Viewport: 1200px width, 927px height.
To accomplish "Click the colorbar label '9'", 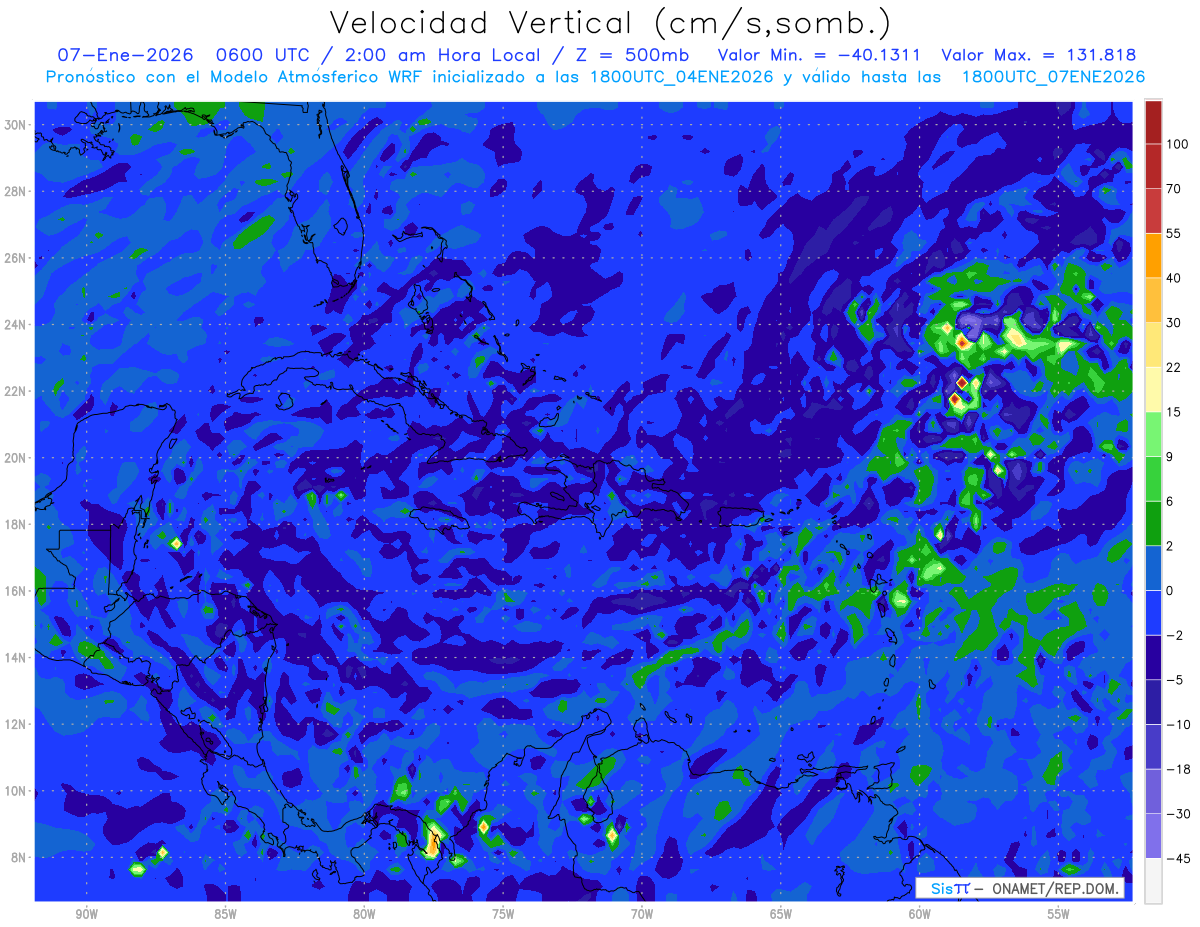I will [1170, 457].
